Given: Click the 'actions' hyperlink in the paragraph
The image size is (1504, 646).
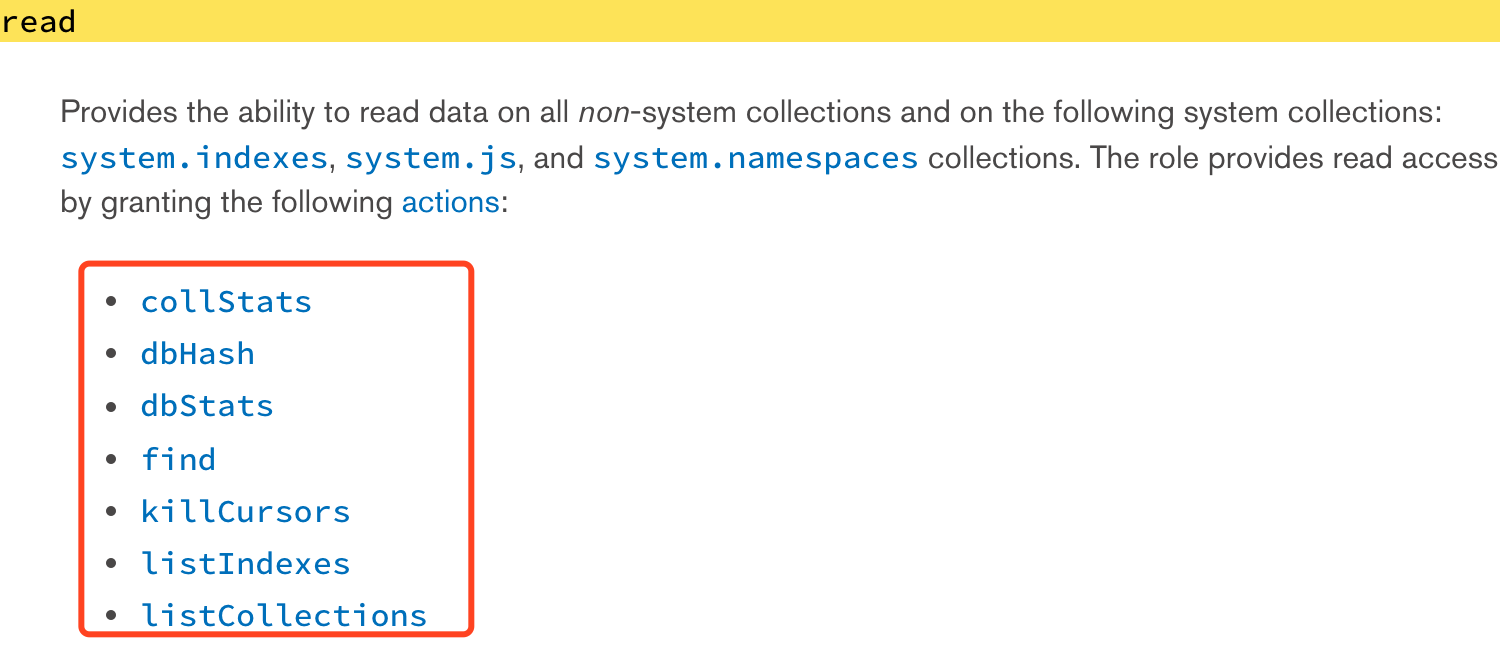Looking at the screenshot, I should [450, 203].
